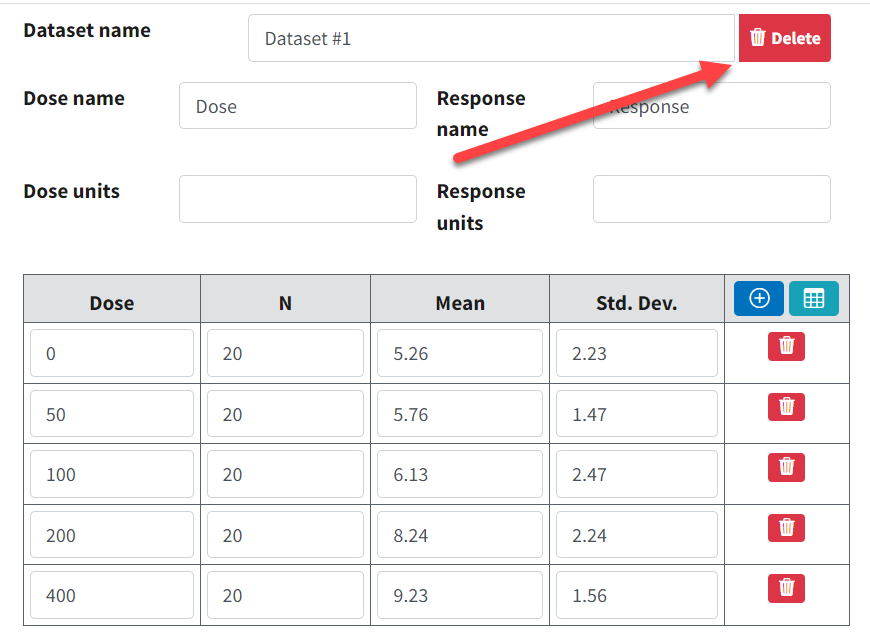The height and width of the screenshot is (639, 870).
Task: Click the Dose name label
Action: [74, 98]
